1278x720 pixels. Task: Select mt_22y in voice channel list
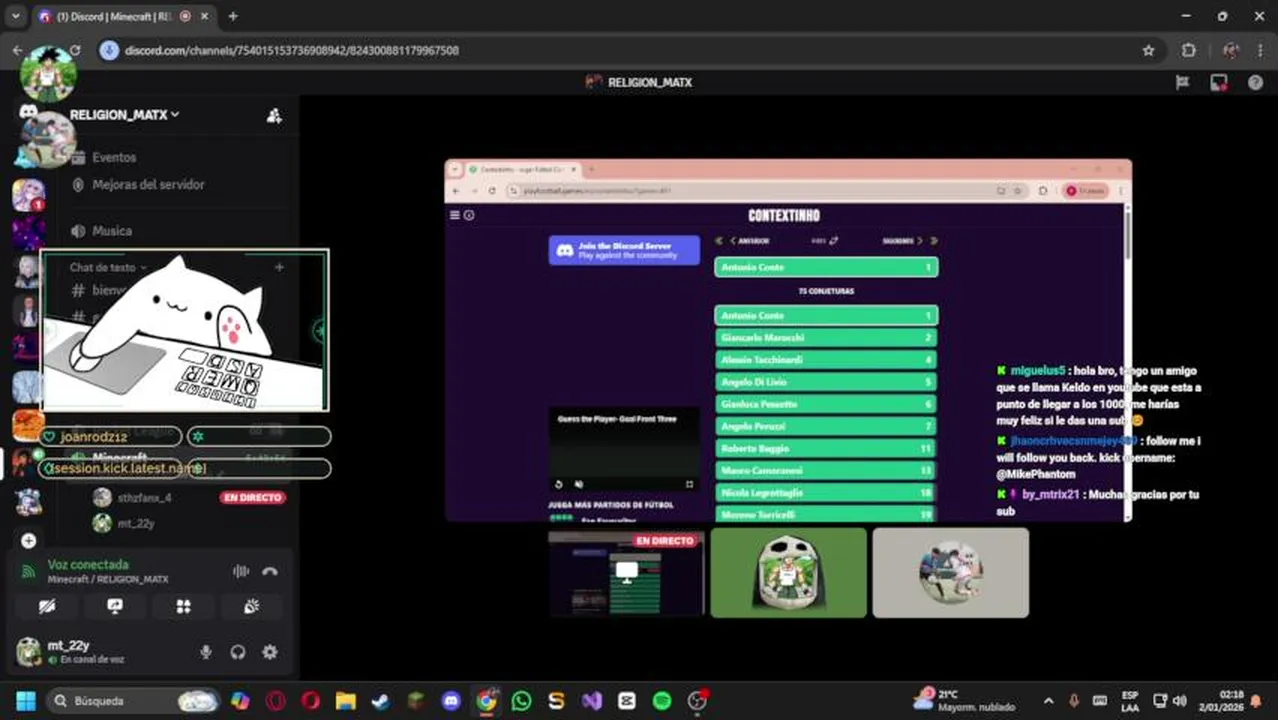pos(137,523)
